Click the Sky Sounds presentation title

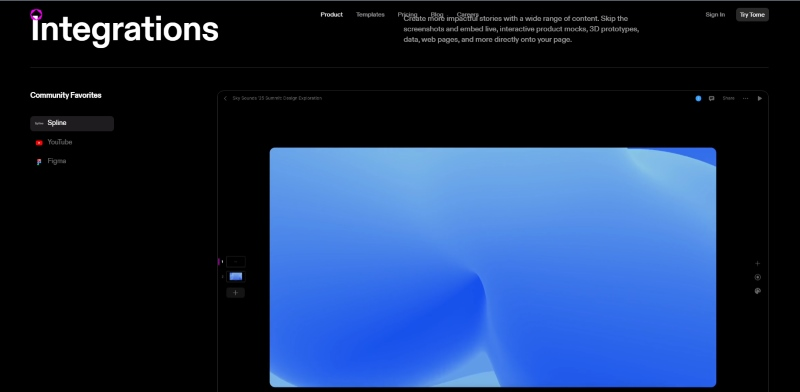[277, 98]
